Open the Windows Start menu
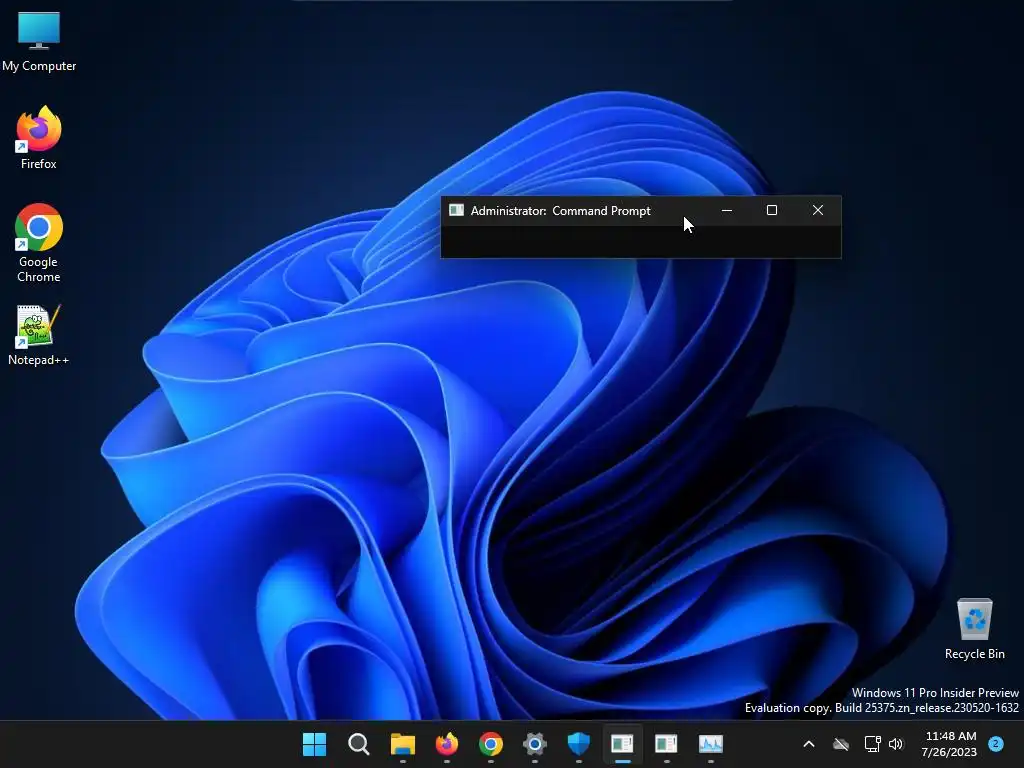 (314, 744)
